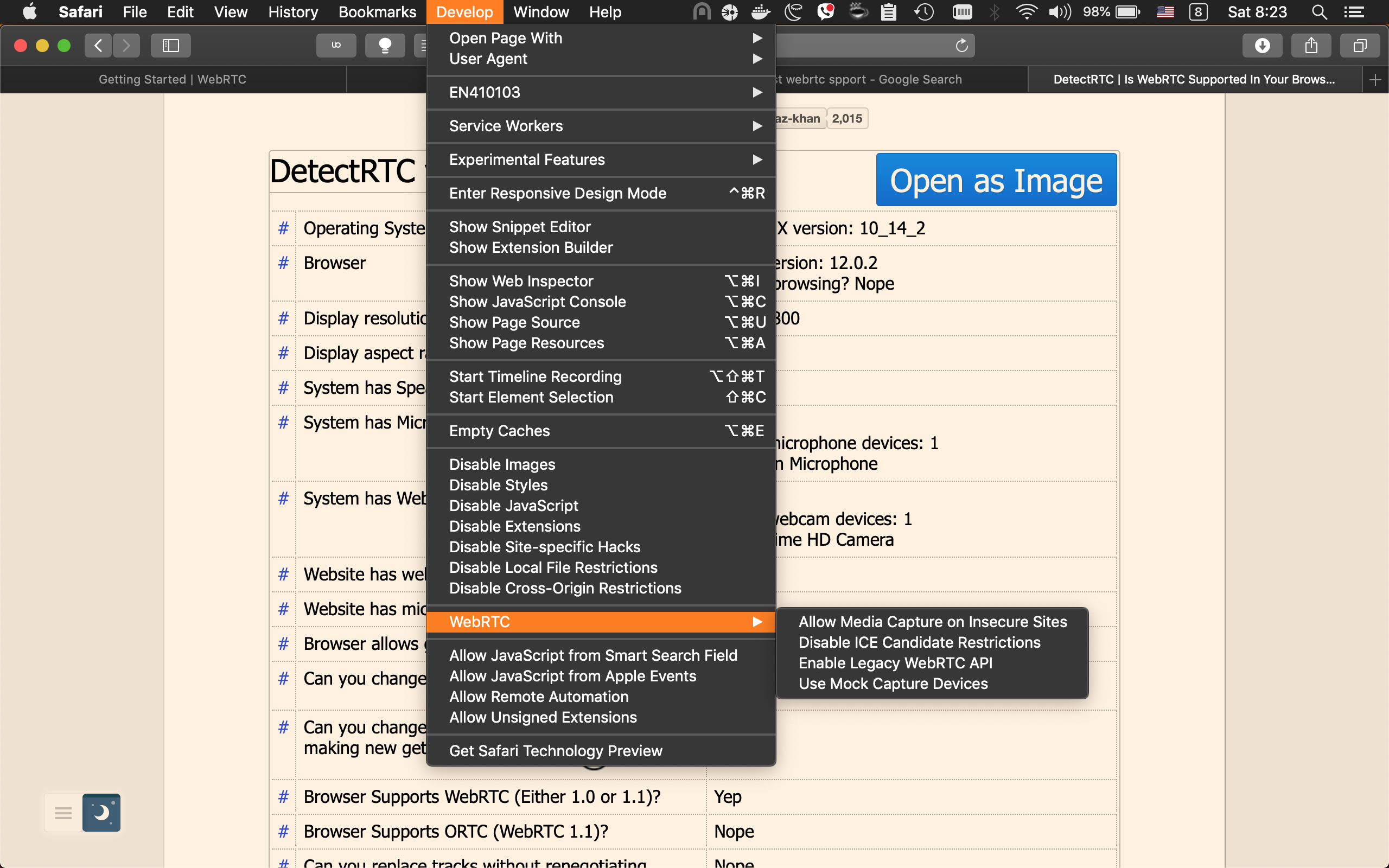Choose Empty Caches menu item
Image resolution: width=1389 pixels, height=868 pixels.
(x=601, y=431)
